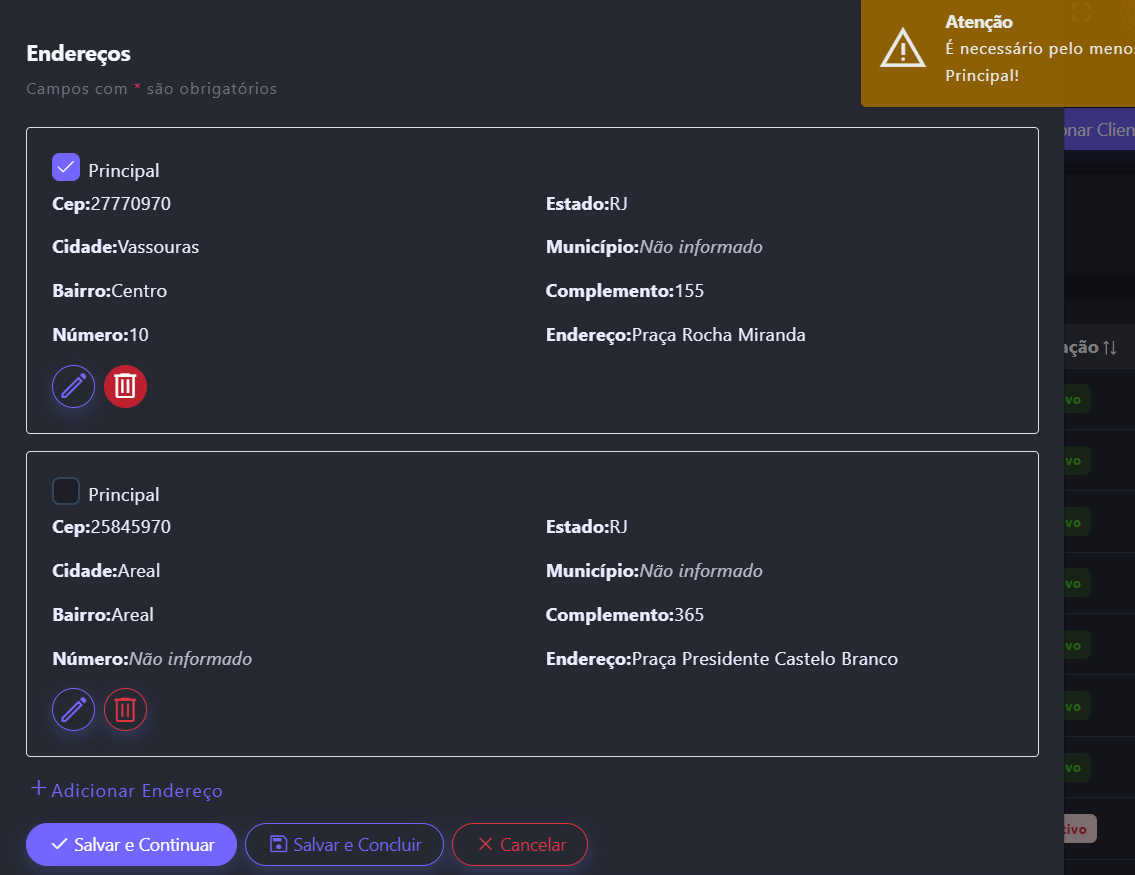The height and width of the screenshot is (875, 1135).
Task: Click the partially visible Adicionar Cliente button
Action: pos(1098,130)
